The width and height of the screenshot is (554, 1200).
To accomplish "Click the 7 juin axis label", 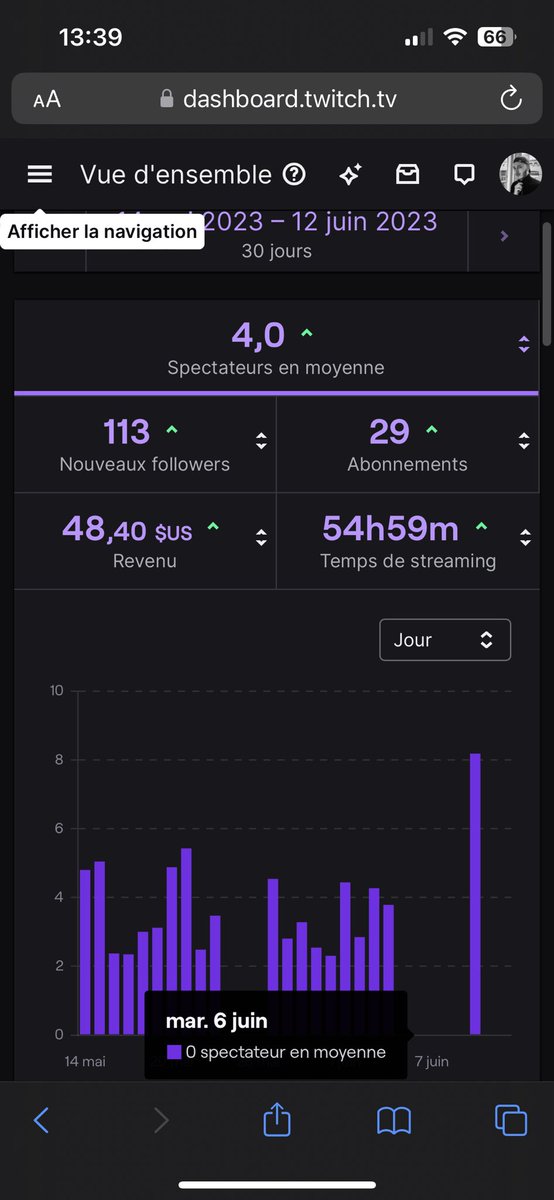I will click(x=430, y=1061).
